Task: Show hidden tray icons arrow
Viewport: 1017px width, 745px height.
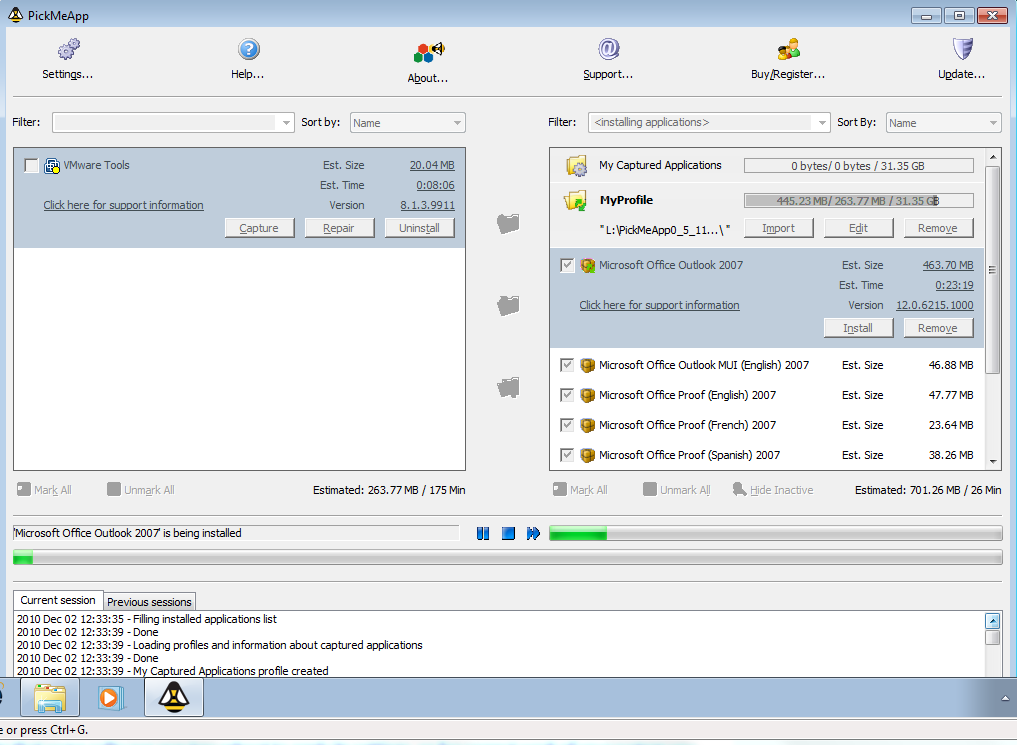Action: 1005,698
